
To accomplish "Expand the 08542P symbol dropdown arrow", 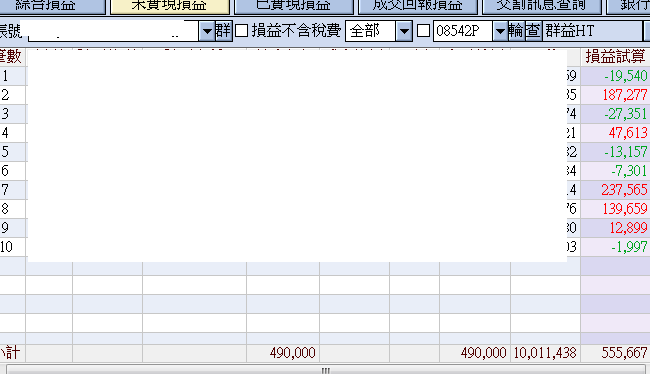I will [500, 31].
